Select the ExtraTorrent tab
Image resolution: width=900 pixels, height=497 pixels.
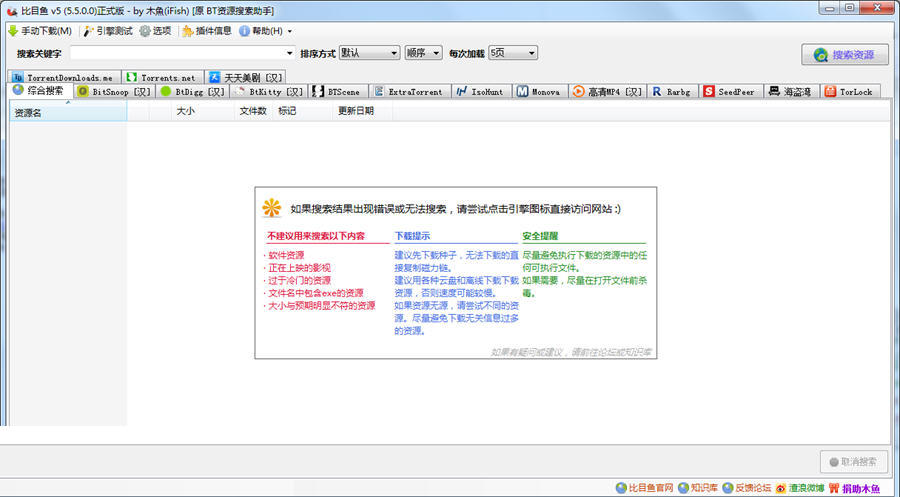pos(408,91)
